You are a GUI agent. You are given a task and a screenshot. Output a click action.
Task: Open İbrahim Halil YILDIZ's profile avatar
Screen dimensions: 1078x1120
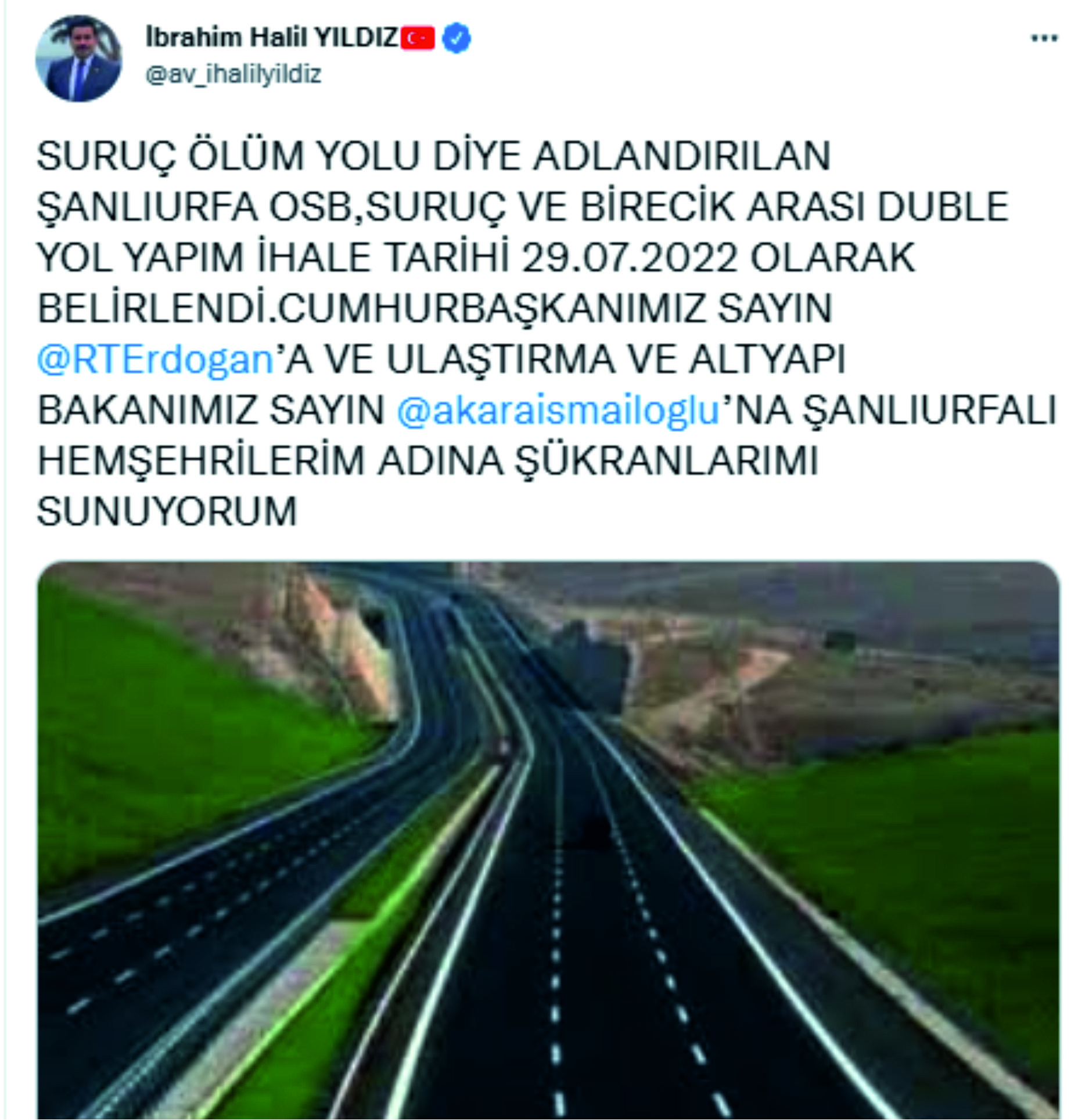tap(78, 58)
